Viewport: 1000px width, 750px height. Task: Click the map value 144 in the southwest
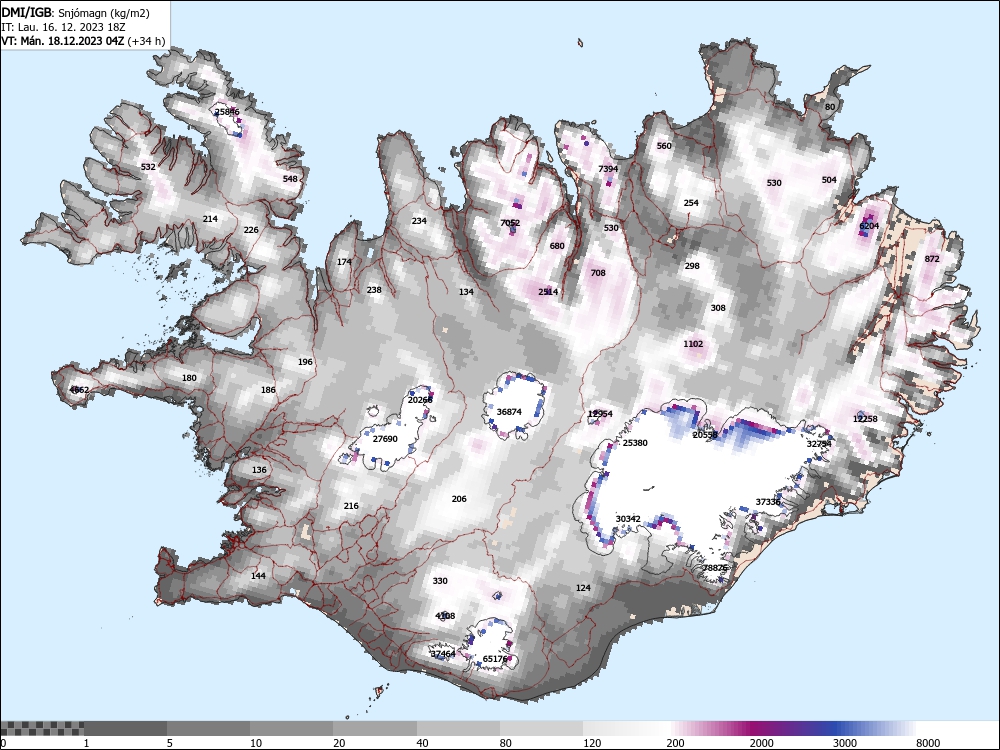pos(258,576)
